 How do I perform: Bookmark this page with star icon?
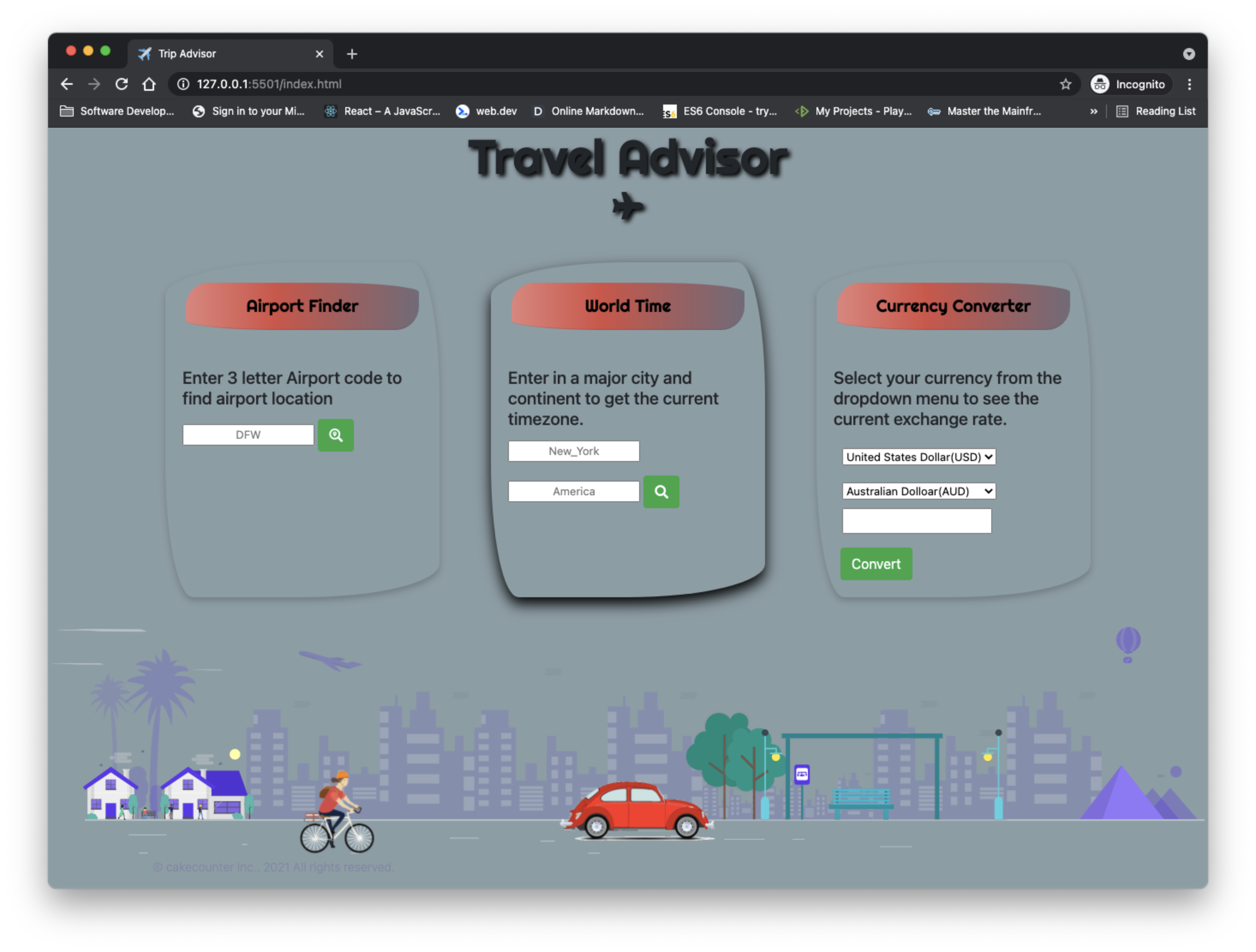1065,84
